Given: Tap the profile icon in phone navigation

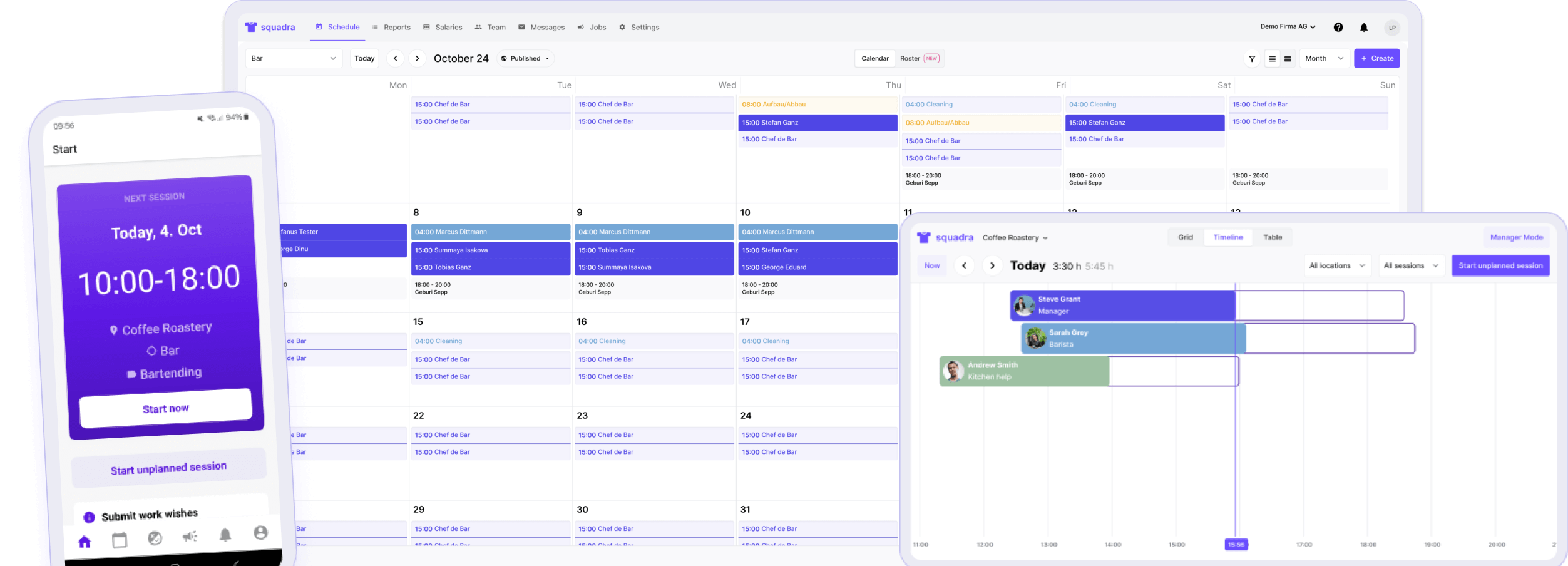Looking at the screenshot, I should pos(260,532).
